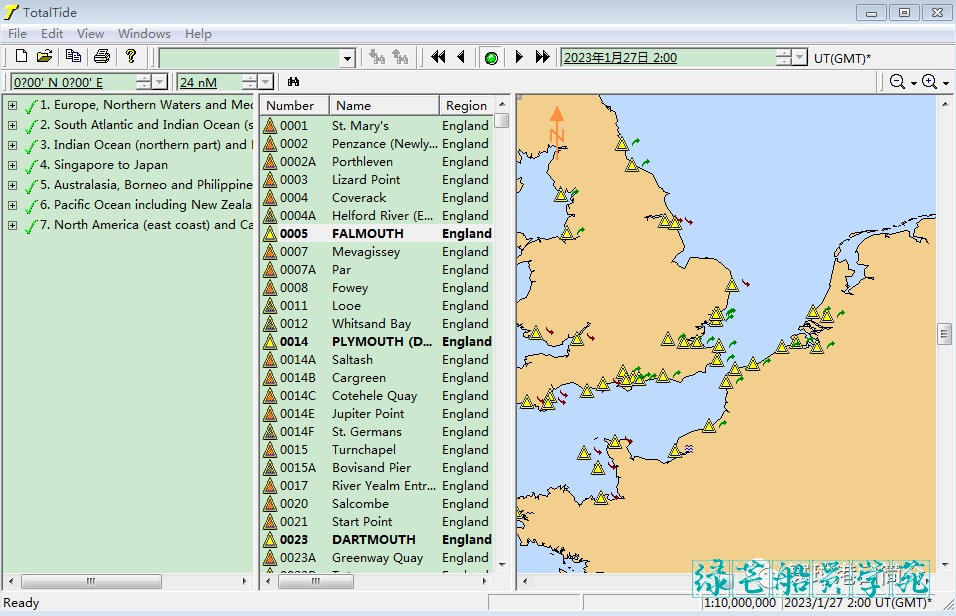Fast forward with double-right arrow
956x616 pixels.
[x=542, y=57]
